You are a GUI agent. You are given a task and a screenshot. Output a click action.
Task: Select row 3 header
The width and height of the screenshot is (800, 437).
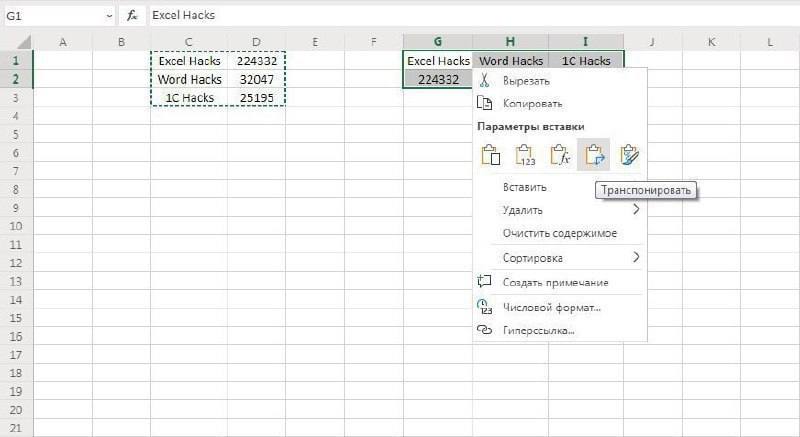tap(16, 97)
